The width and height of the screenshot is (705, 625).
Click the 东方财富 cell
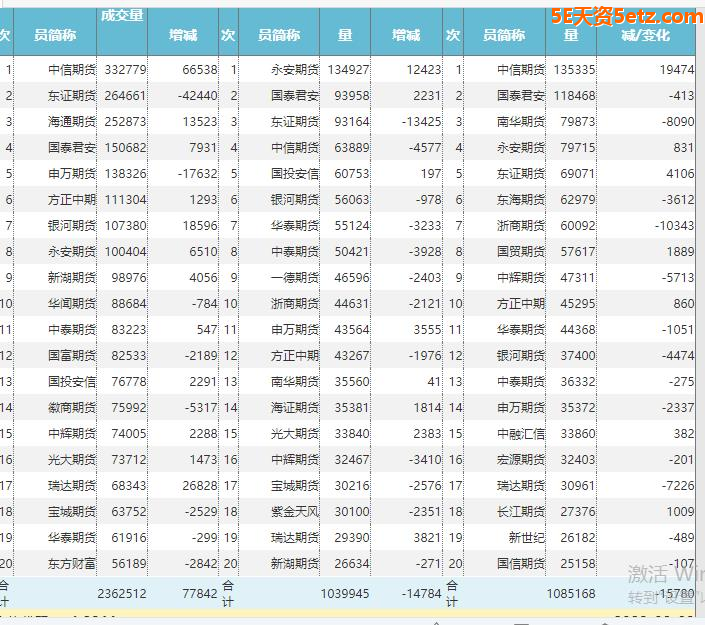pyautogui.click(x=72, y=564)
